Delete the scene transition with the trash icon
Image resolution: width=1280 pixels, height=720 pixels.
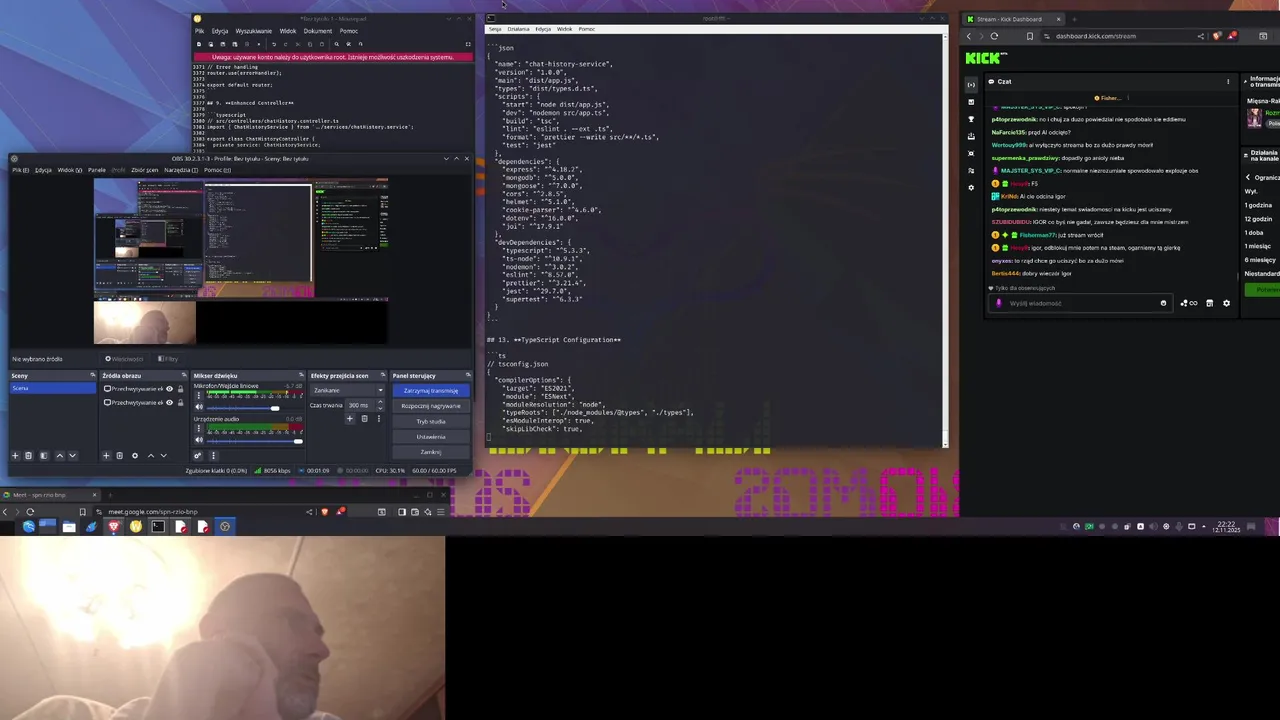[x=364, y=418]
